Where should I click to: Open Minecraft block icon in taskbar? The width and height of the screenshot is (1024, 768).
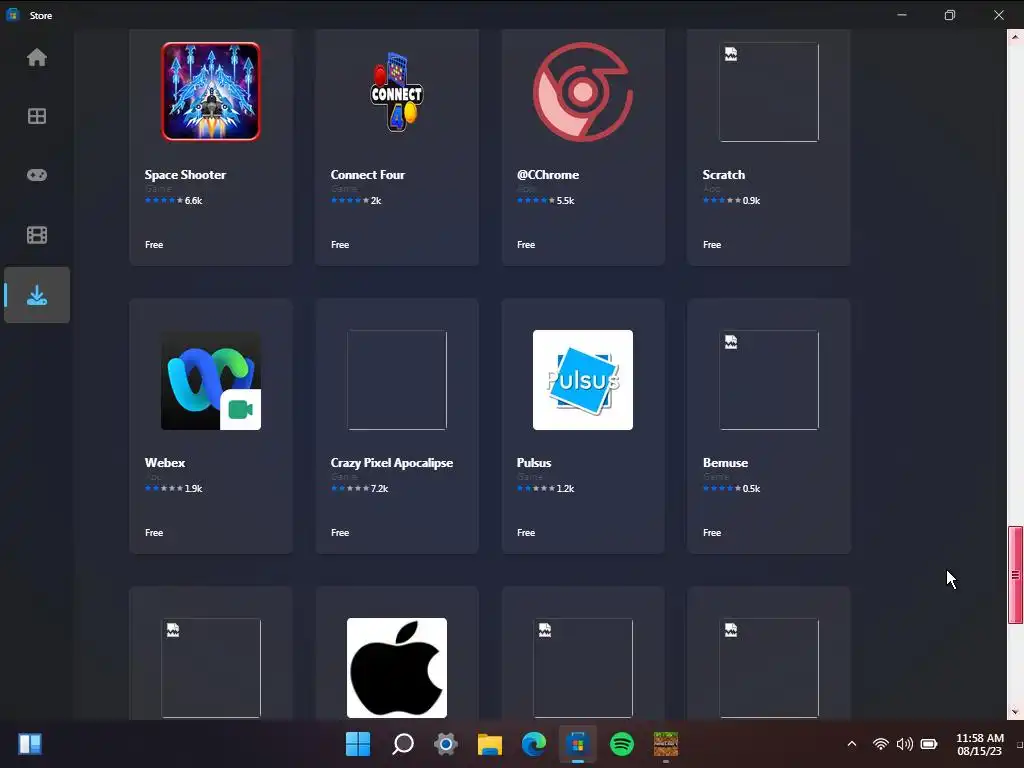point(665,744)
